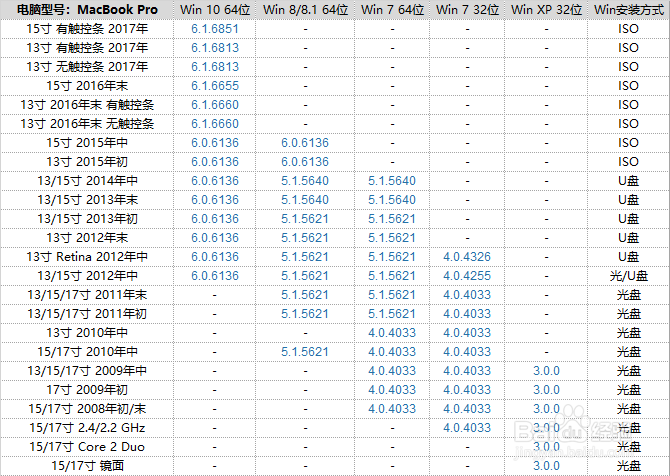Select the model cell 15/17寸 Core 2 Duo

(x=87, y=447)
